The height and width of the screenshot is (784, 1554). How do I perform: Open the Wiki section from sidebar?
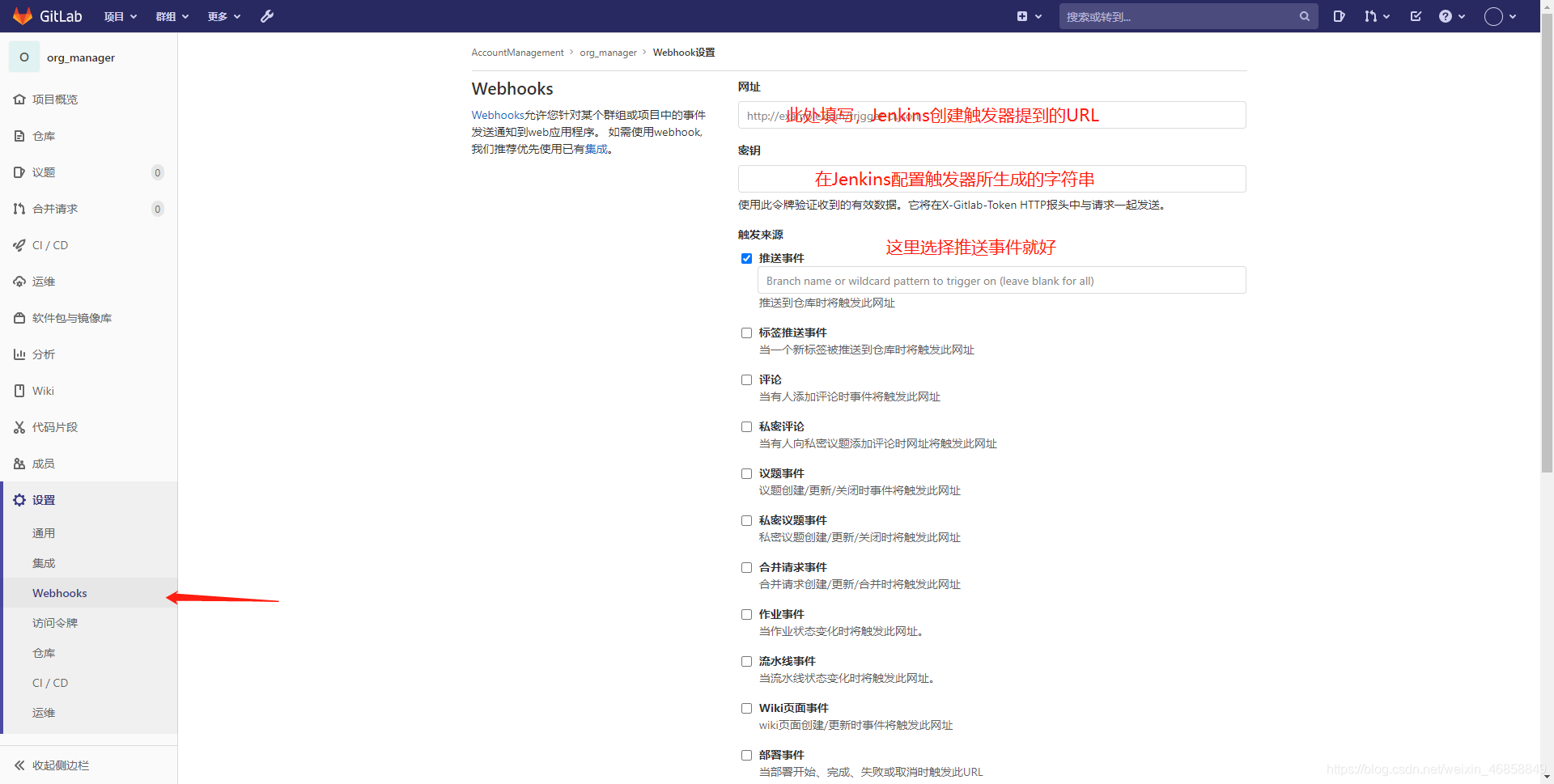(x=45, y=390)
